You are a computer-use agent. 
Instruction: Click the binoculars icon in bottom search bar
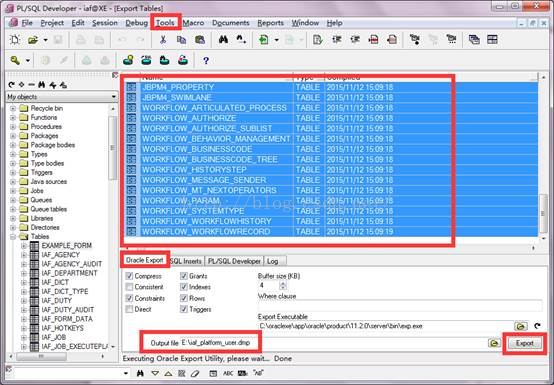click(140, 373)
